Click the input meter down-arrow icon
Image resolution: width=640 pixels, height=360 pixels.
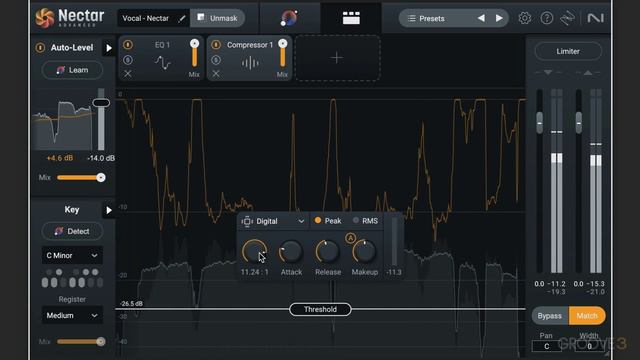[x=548, y=73]
